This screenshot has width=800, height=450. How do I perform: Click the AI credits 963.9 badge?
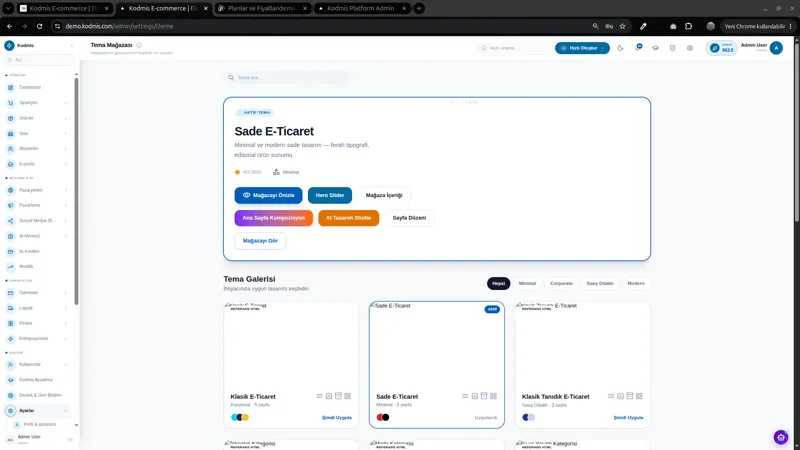click(x=721, y=48)
